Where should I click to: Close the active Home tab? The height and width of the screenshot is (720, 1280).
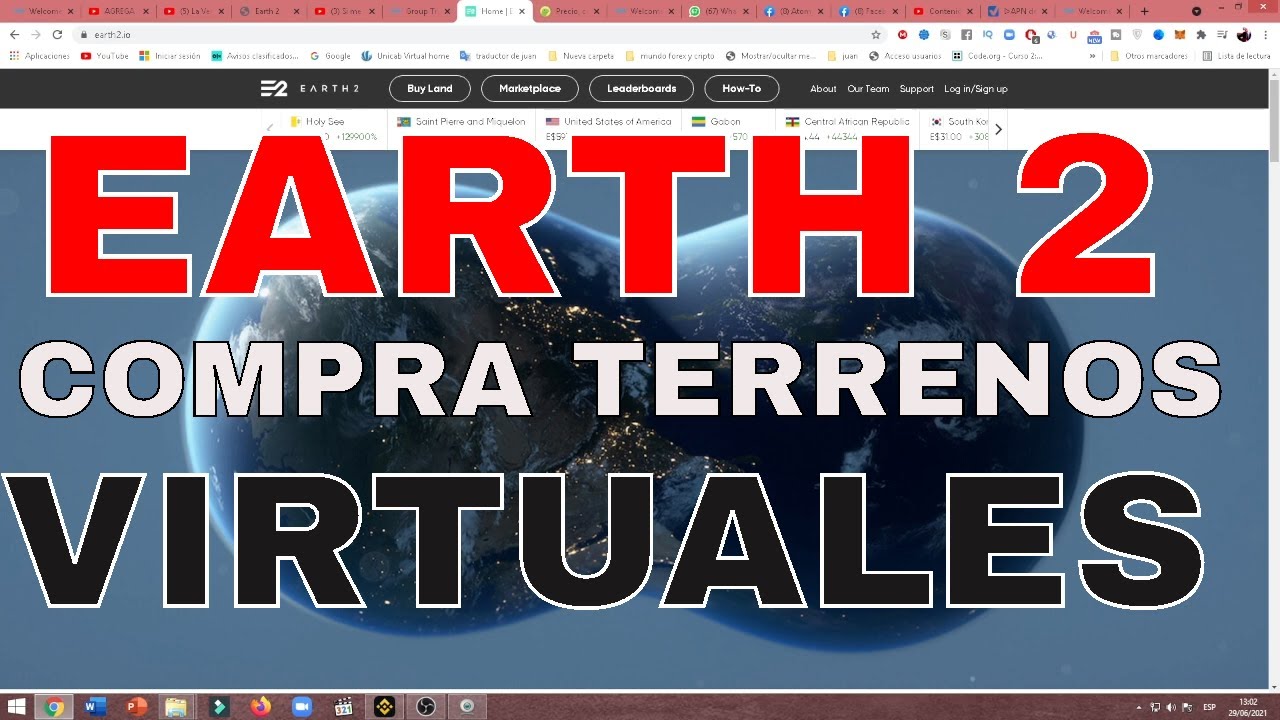pos(521,11)
